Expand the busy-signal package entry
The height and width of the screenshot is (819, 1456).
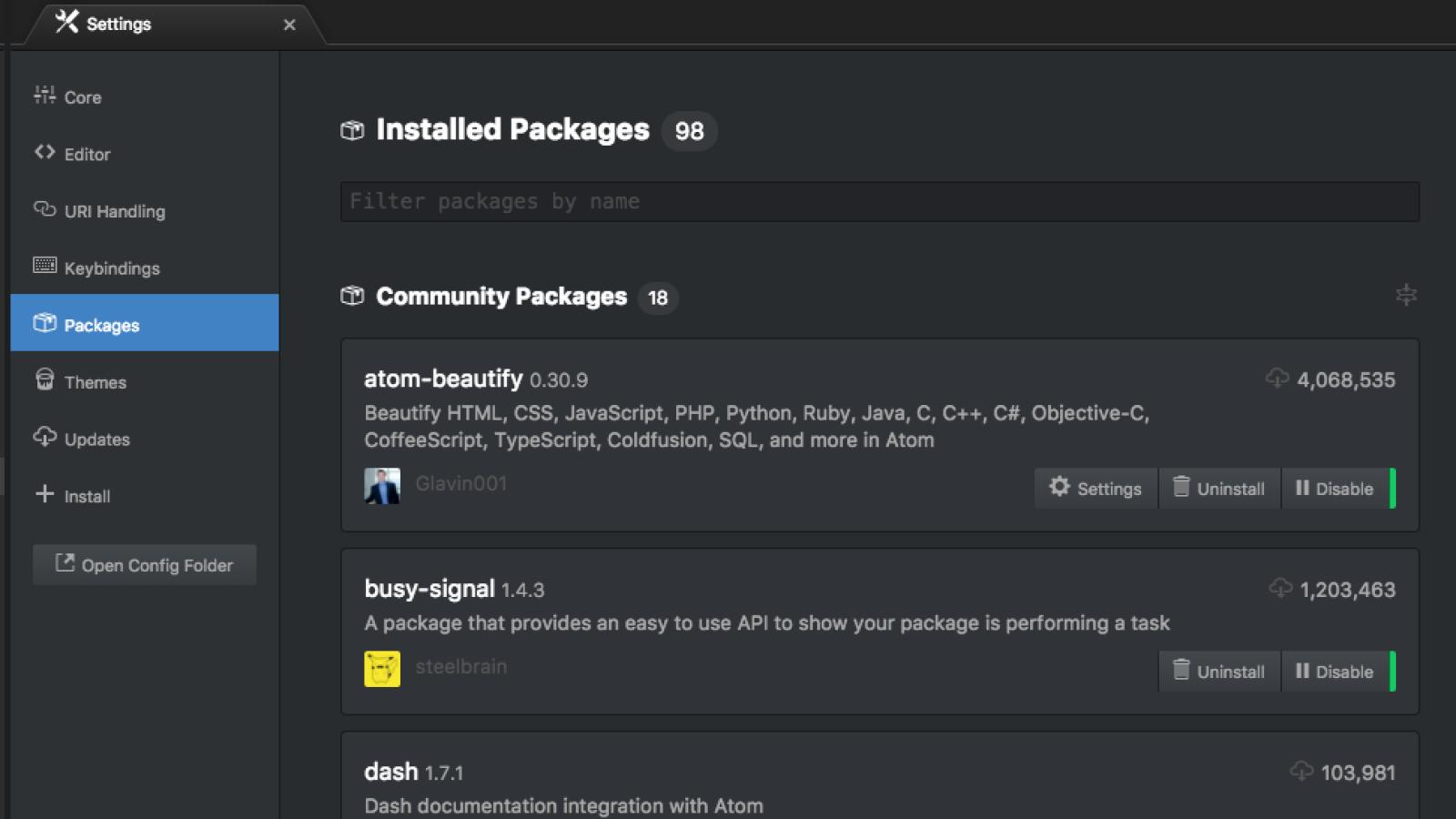click(428, 589)
